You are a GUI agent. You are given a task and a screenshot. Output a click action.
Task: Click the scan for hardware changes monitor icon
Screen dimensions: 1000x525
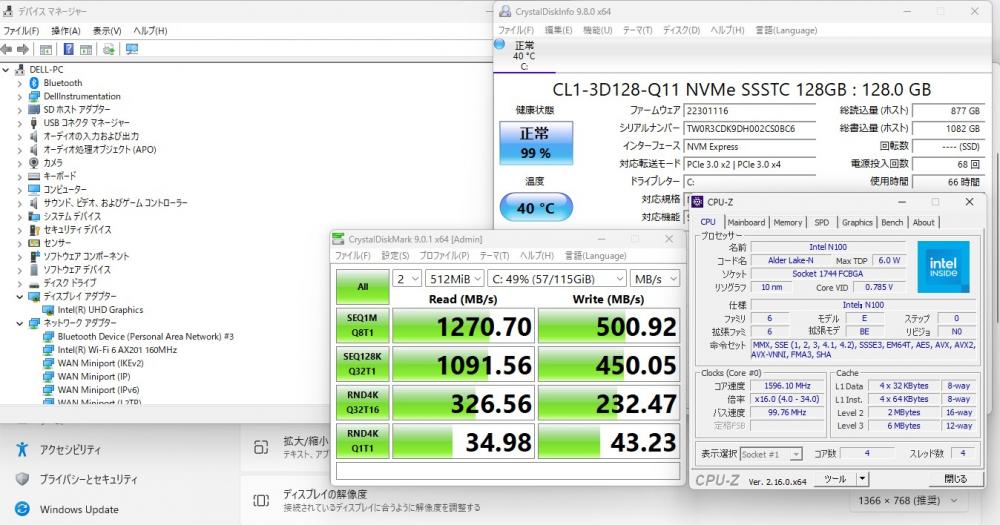[x=132, y=49]
